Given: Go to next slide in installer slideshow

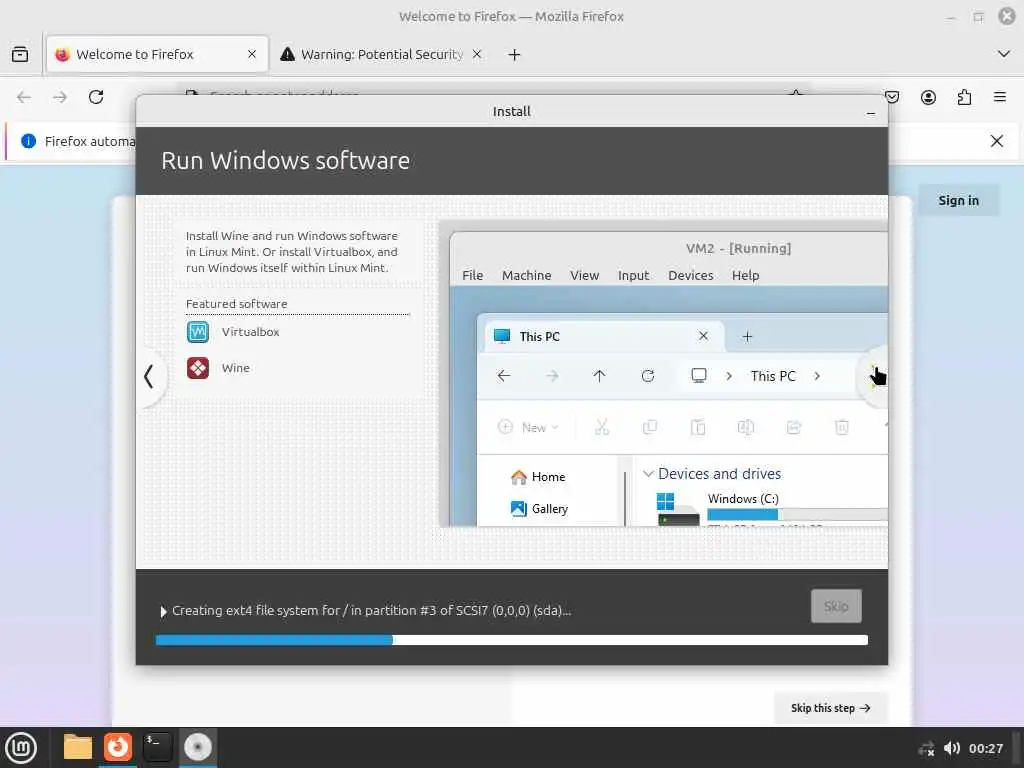Looking at the screenshot, I should (875, 376).
